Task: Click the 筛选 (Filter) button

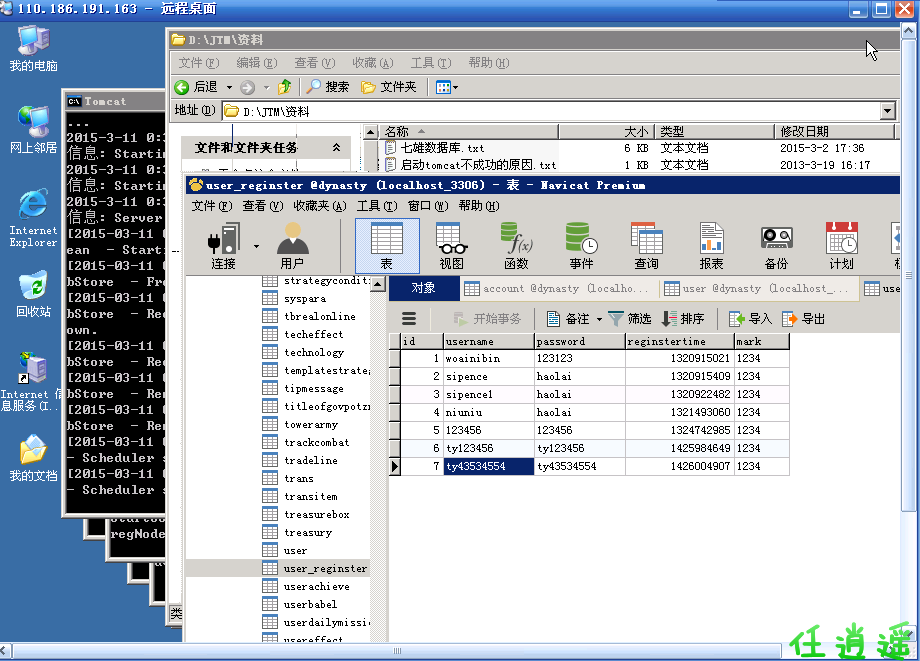Action: pos(630,319)
